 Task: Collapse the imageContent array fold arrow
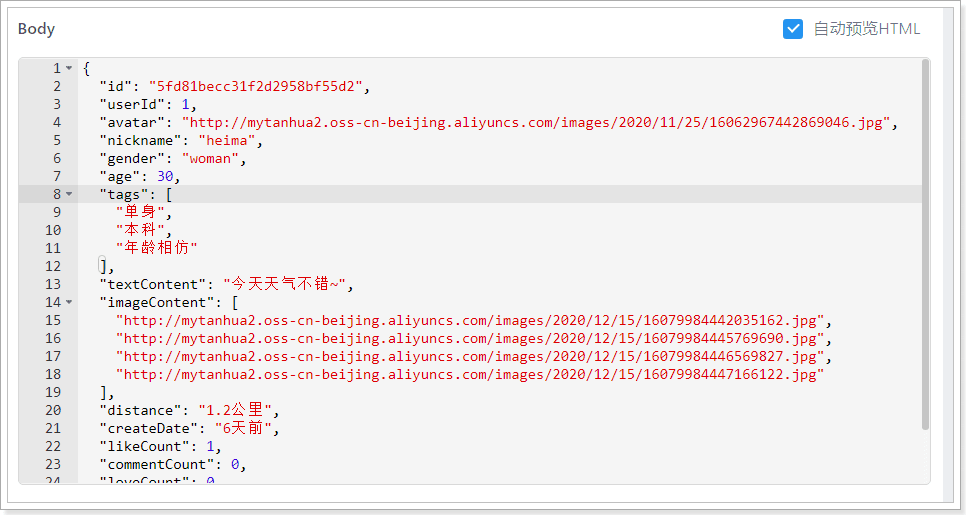[68, 302]
